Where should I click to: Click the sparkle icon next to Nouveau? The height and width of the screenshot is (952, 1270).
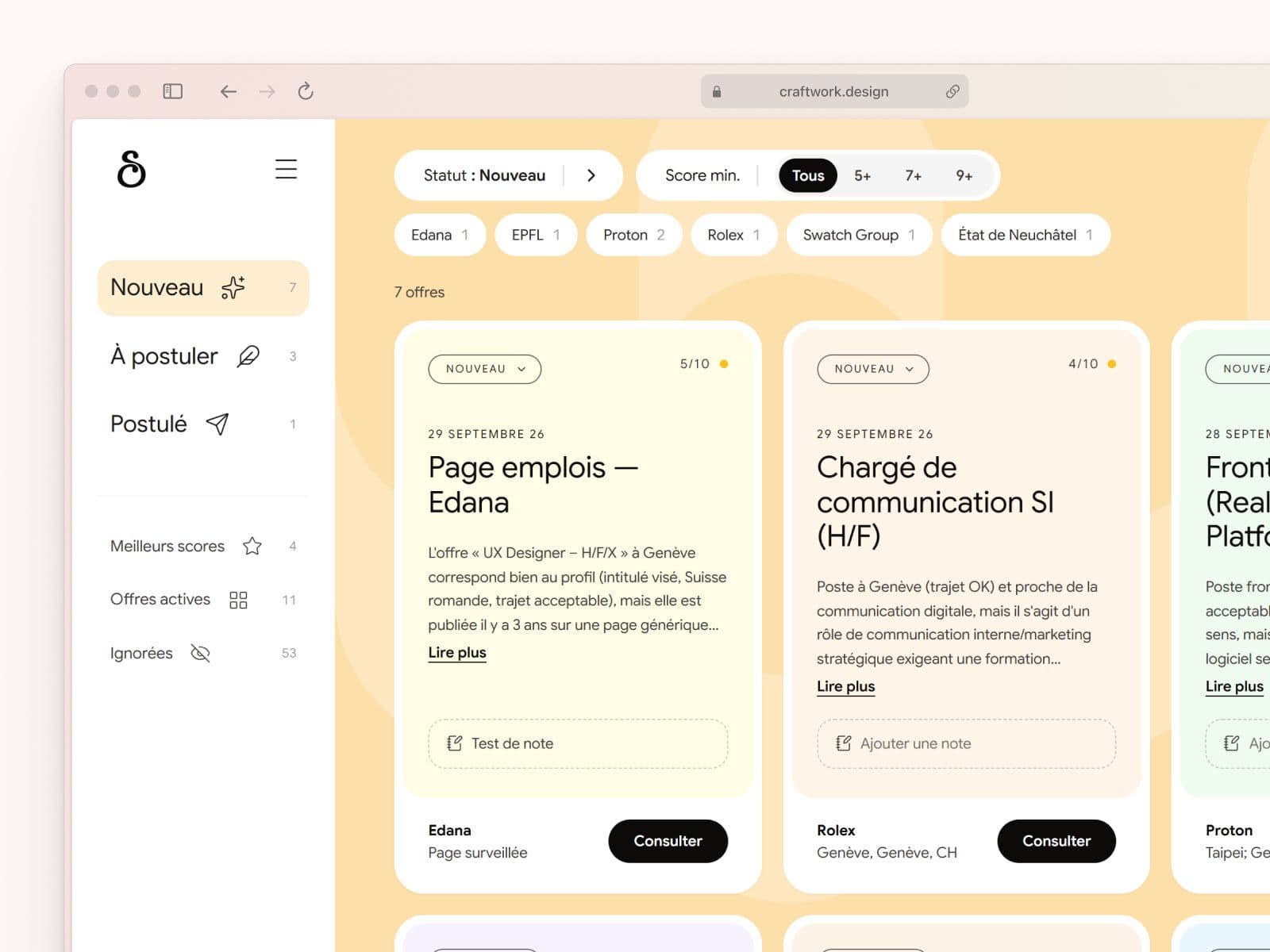pos(233,287)
